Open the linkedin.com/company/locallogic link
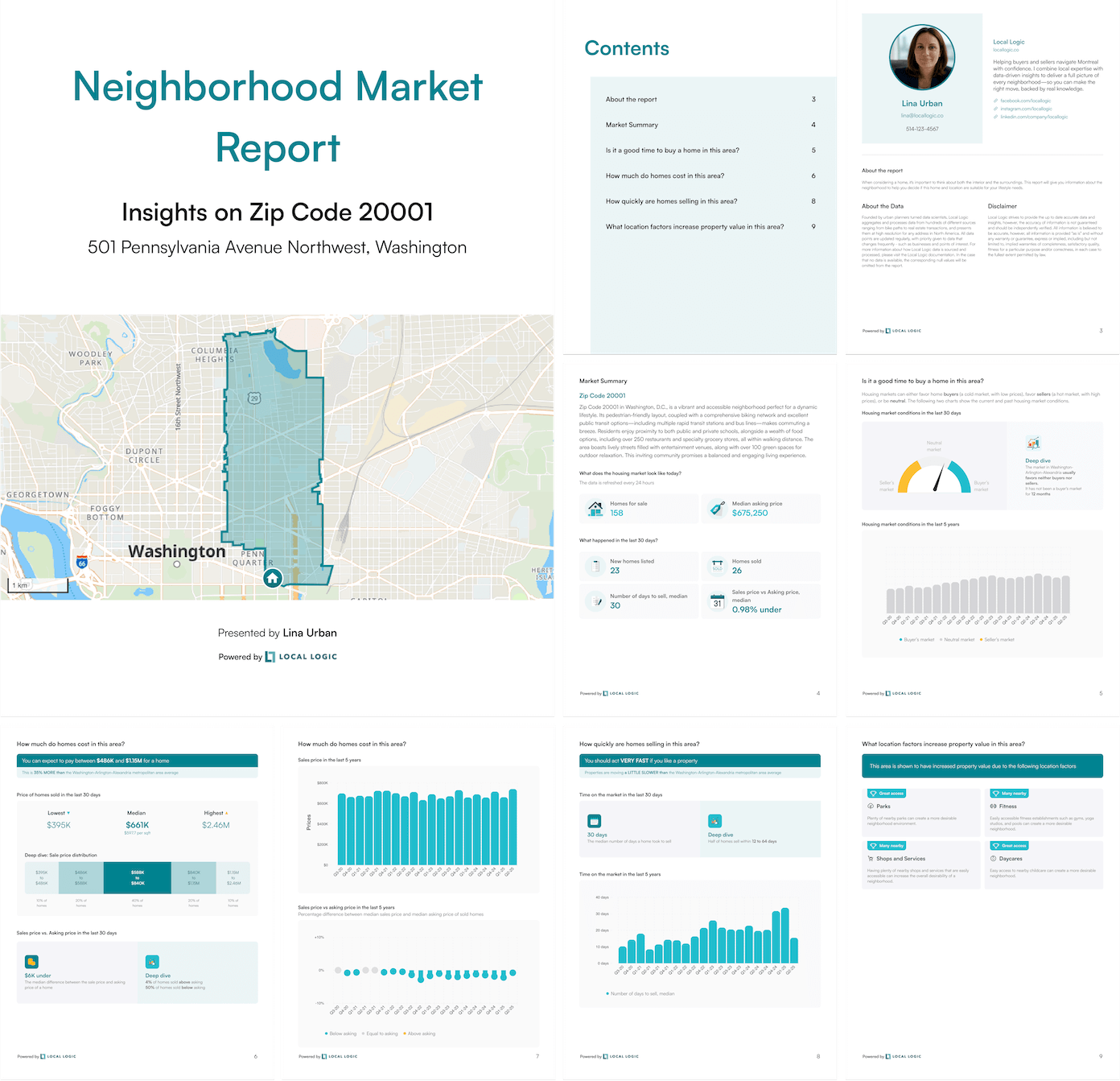Image resolution: width=1120 pixels, height=1081 pixels. point(1034,117)
